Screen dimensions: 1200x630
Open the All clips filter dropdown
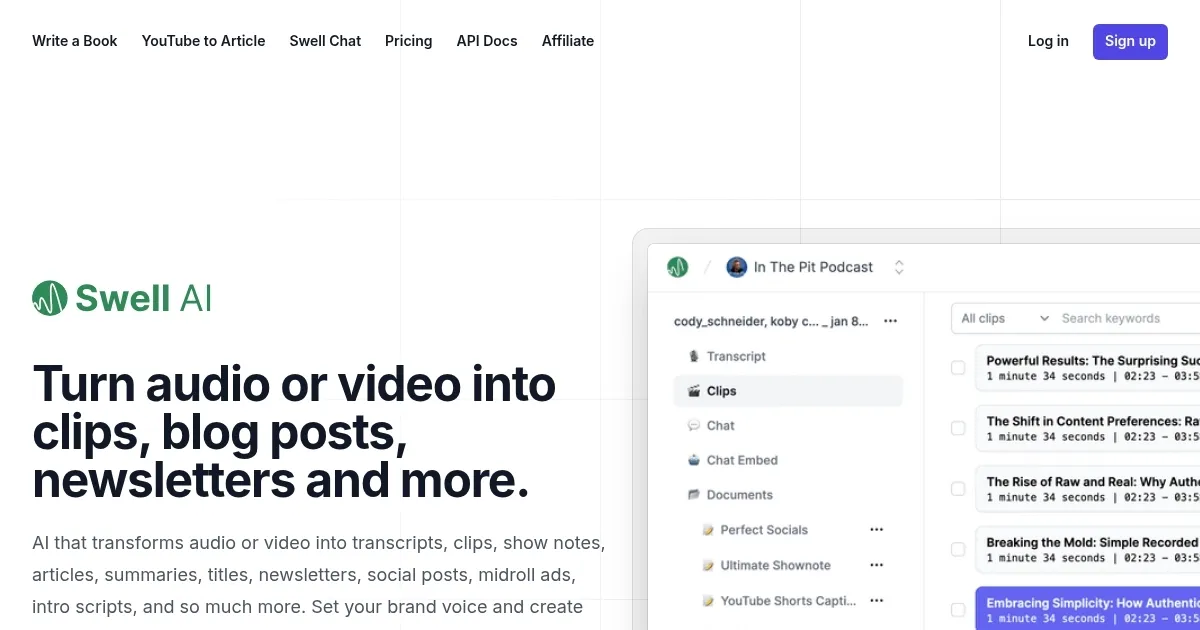point(1004,318)
